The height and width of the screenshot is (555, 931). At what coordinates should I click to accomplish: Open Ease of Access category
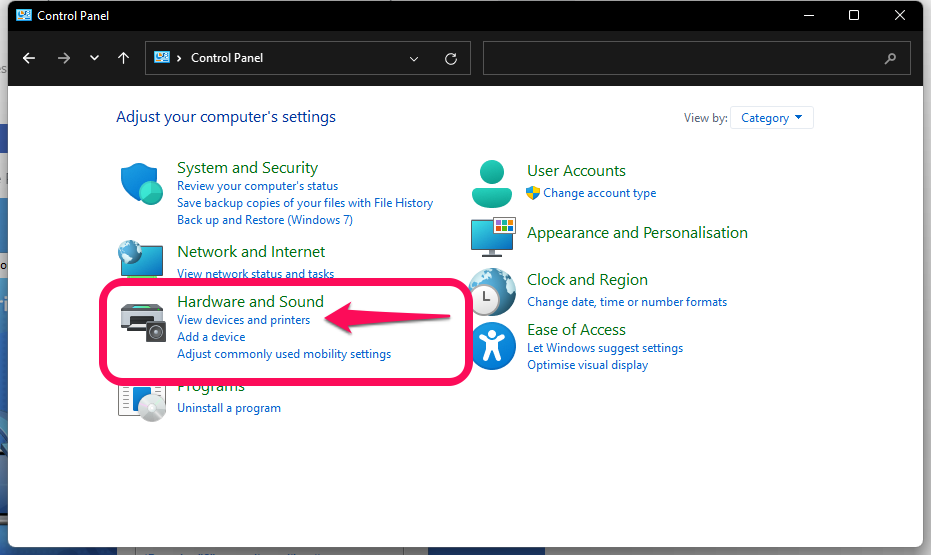pyautogui.click(x=576, y=329)
